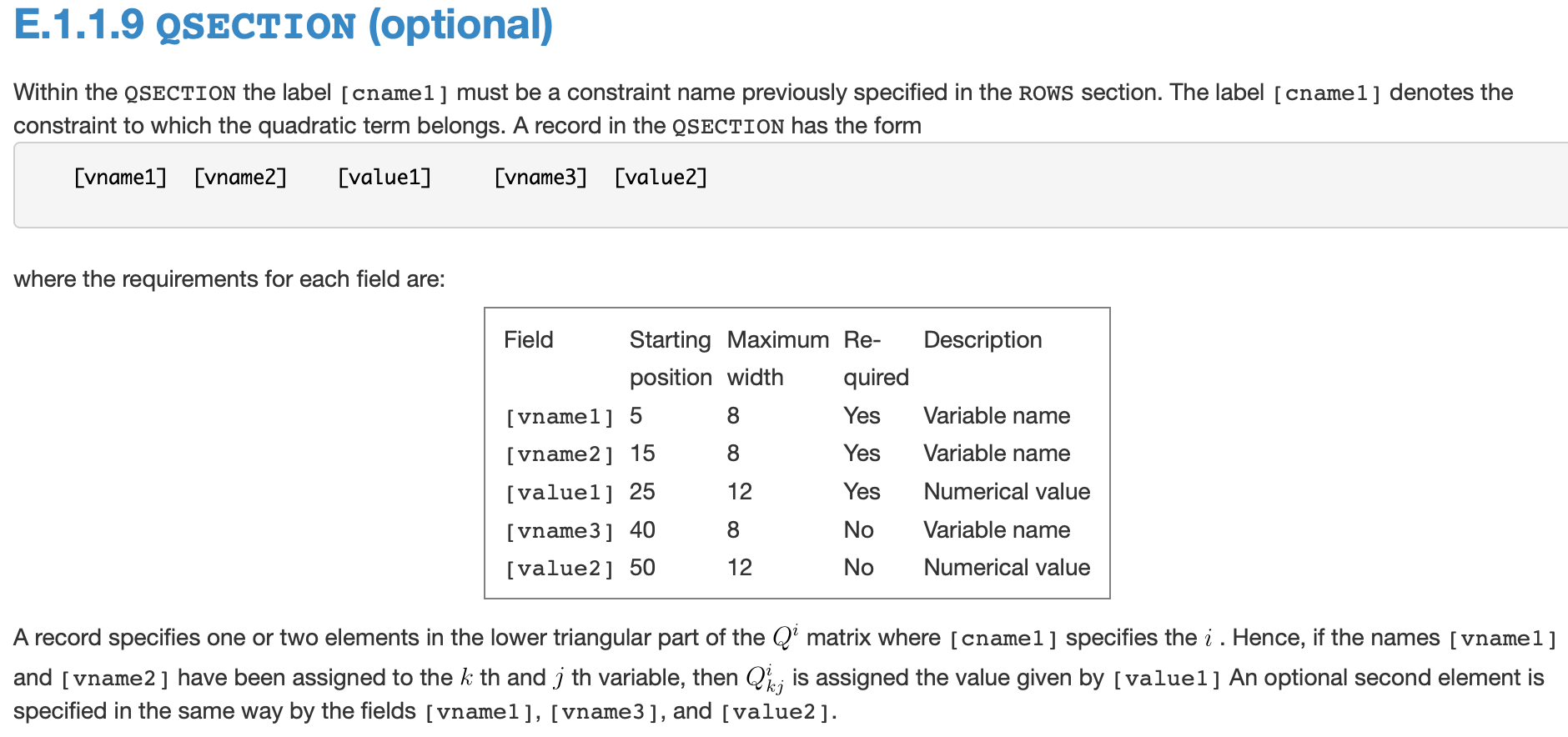Click Numerical value in the [value2] row
Screen dimensions: 1568x737
click(x=1007, y=568)
